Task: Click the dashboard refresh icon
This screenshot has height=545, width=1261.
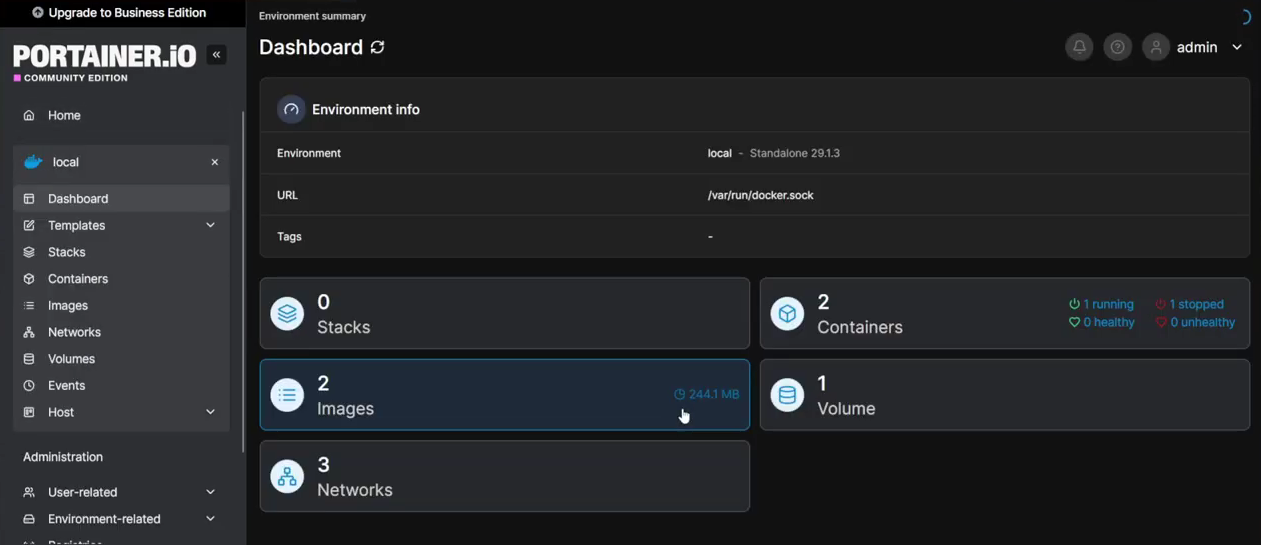Action: [377, 47]
